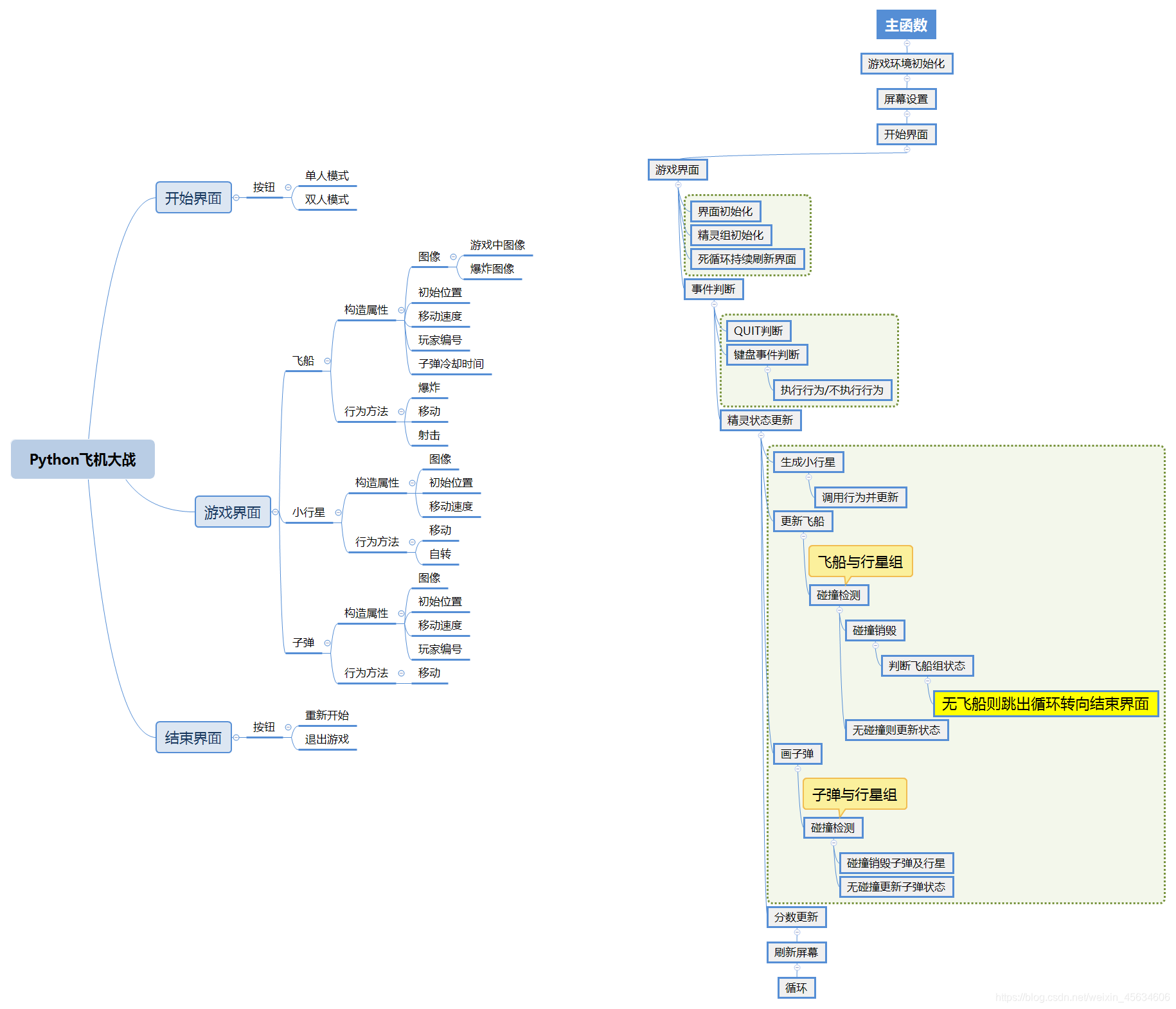Collapse the 主函数 node toggle

(x=907, y=44)
